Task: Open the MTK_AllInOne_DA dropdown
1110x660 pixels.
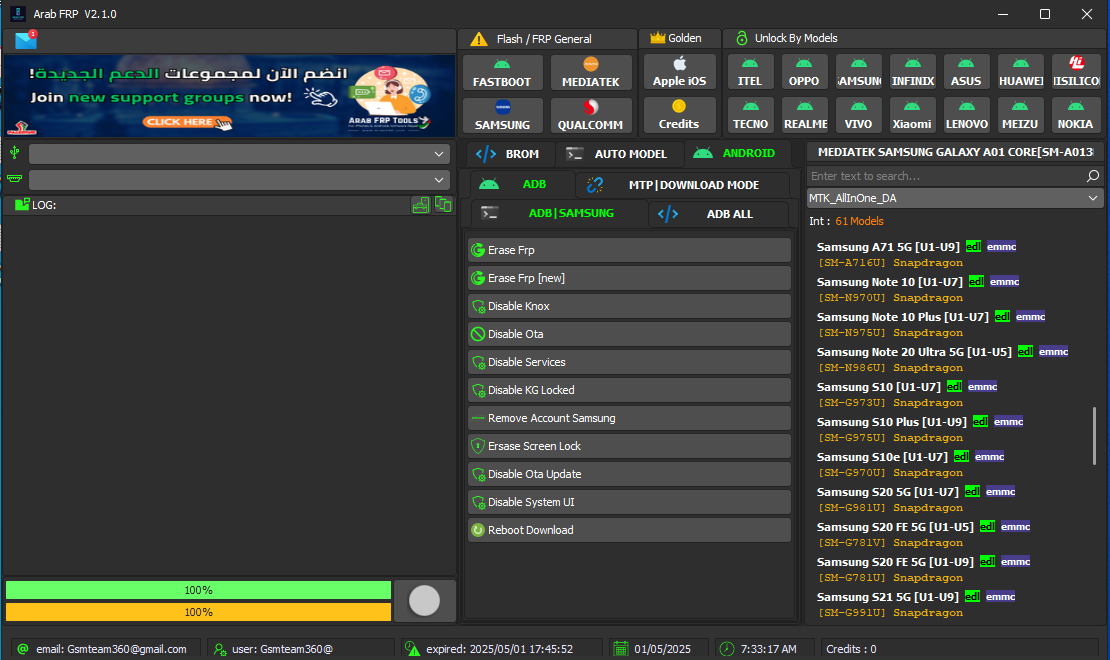Action: tap(954, 198)
